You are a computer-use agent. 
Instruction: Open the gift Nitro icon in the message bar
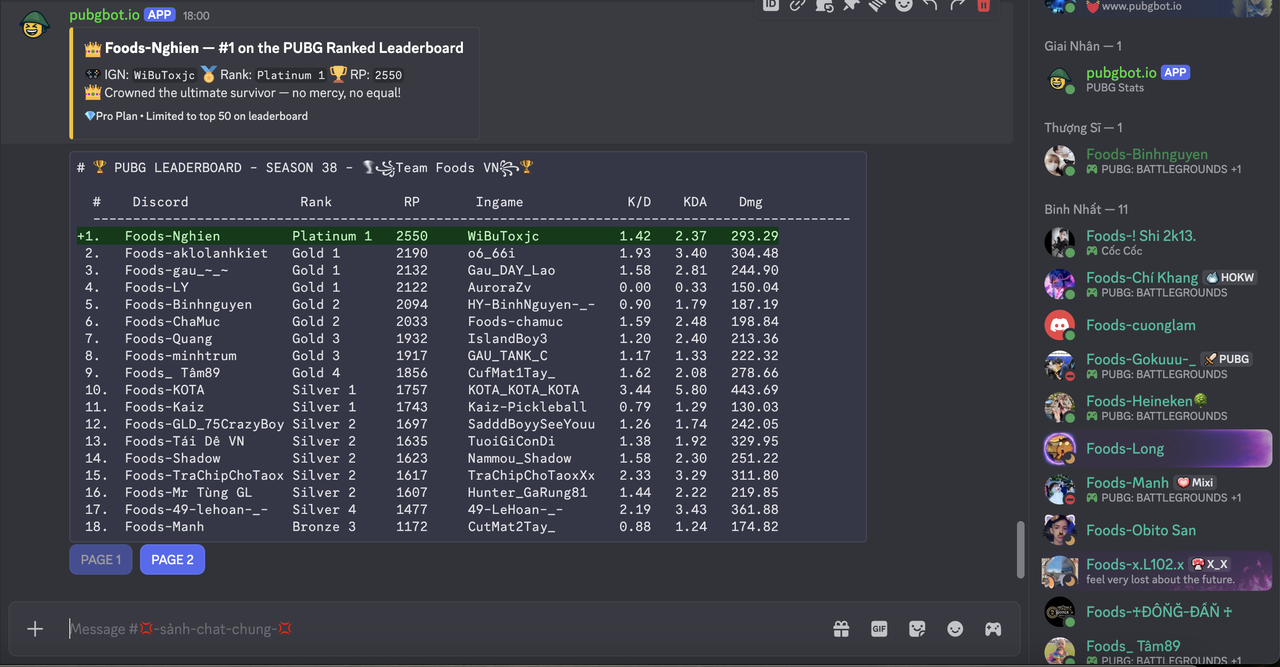click(x=841, y=629)
